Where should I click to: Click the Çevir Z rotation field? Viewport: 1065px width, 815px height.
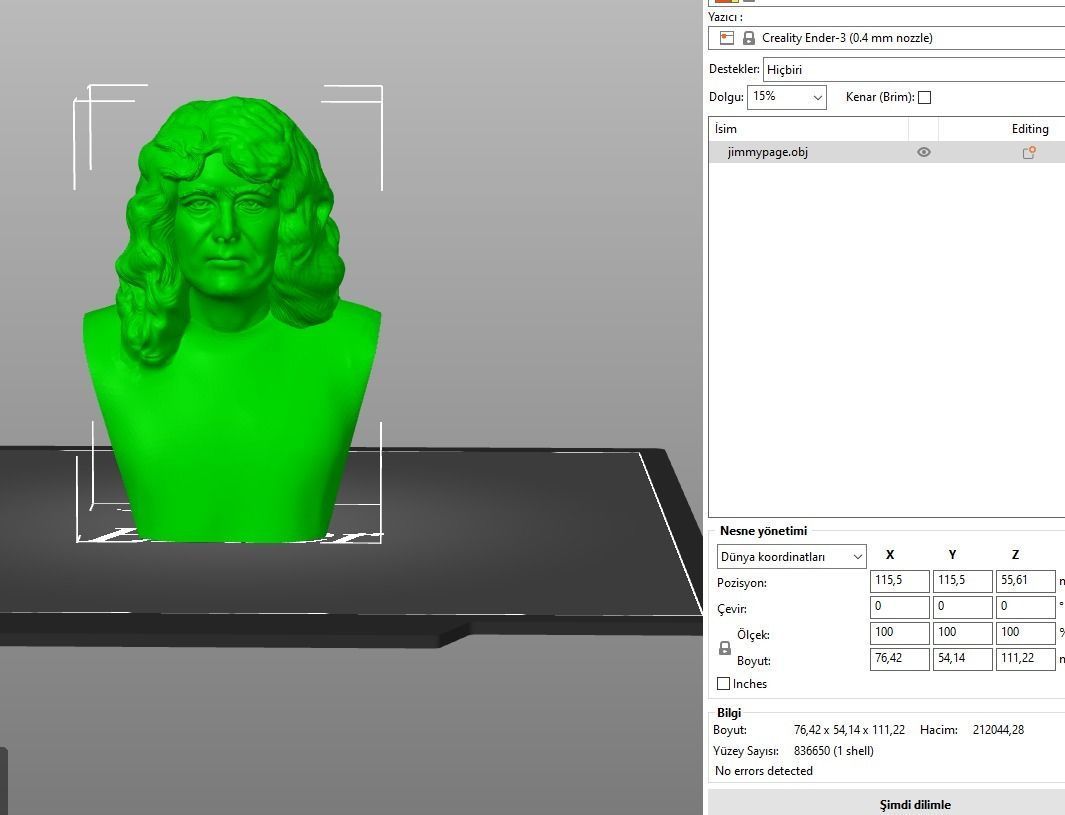pos(1026,606)
